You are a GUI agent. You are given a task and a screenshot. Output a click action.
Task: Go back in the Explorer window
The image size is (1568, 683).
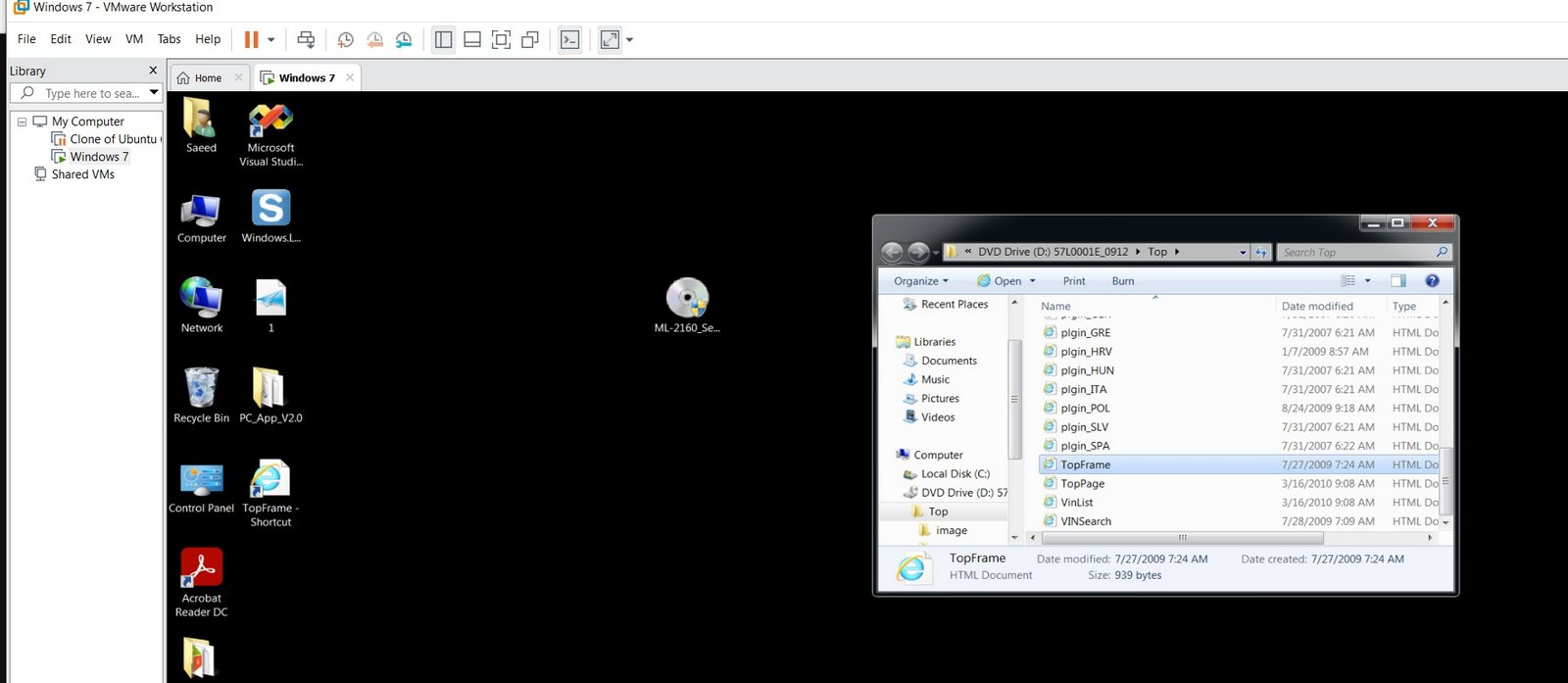(892, 252)
